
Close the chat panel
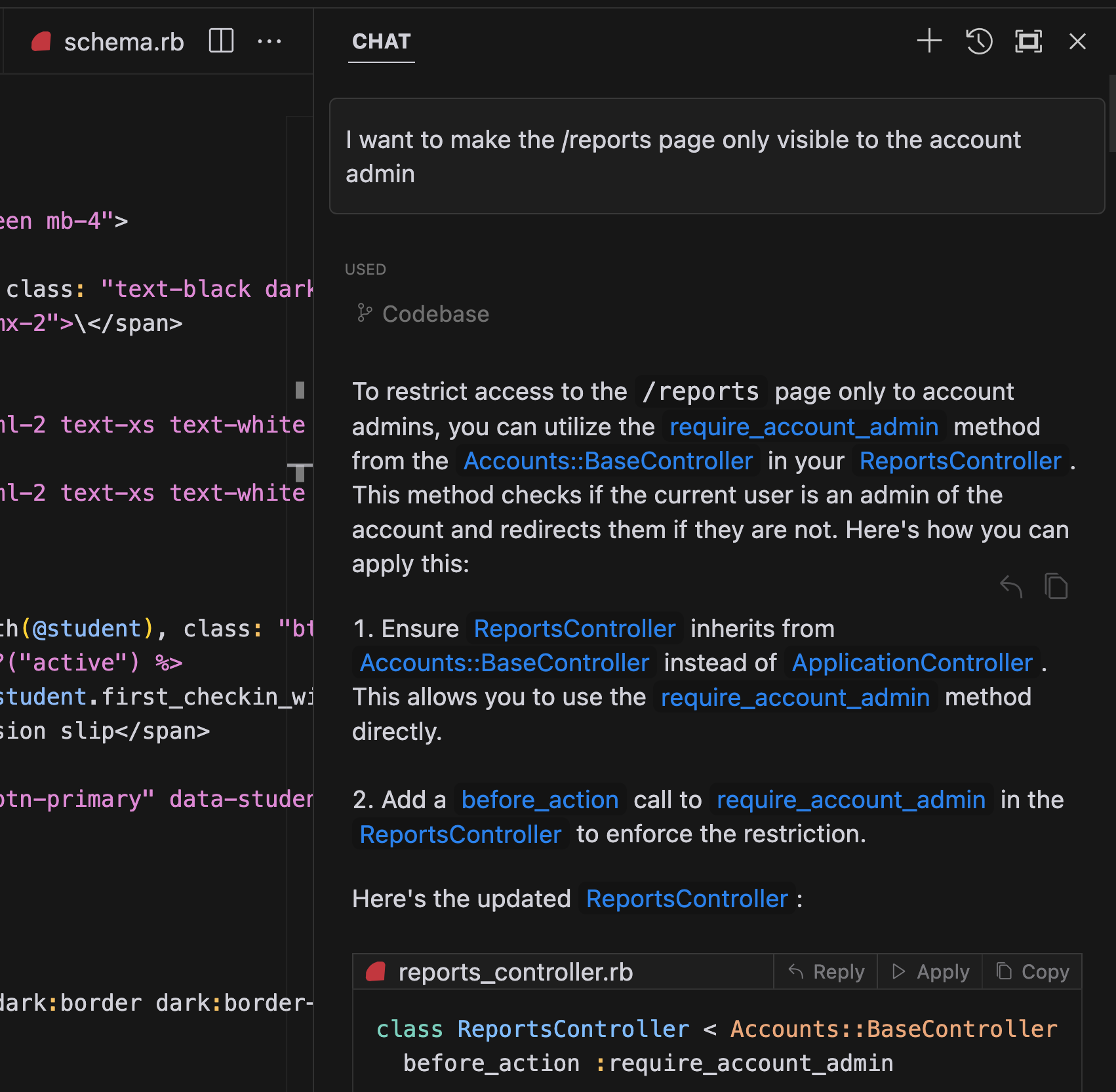[1077, 41]
